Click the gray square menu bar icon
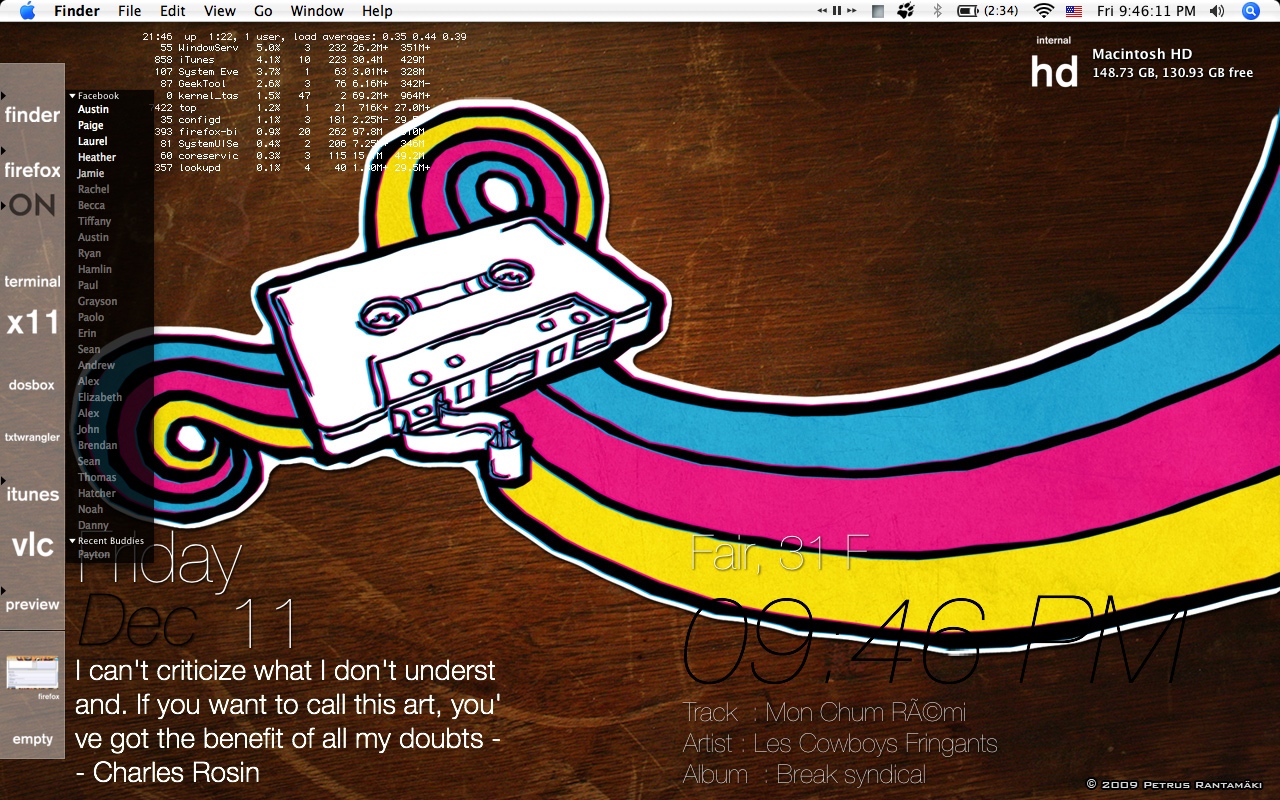This screenshot has width=1280, height=800. coord(878,11)
